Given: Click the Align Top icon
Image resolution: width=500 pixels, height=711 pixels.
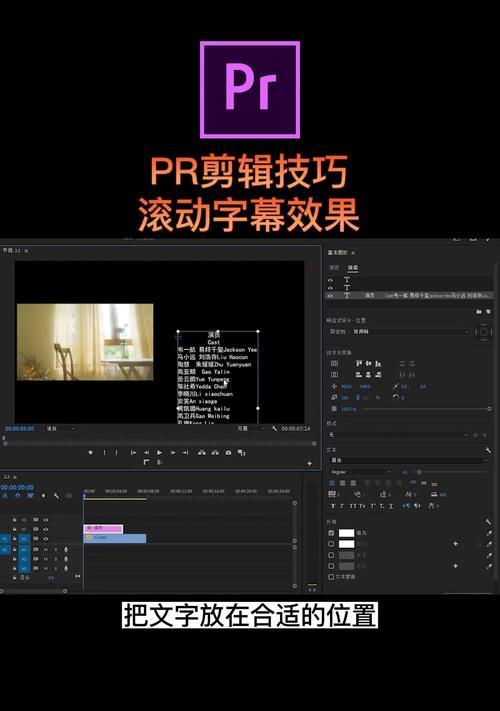Looking at the screenshot, I should tap(359, 364).
